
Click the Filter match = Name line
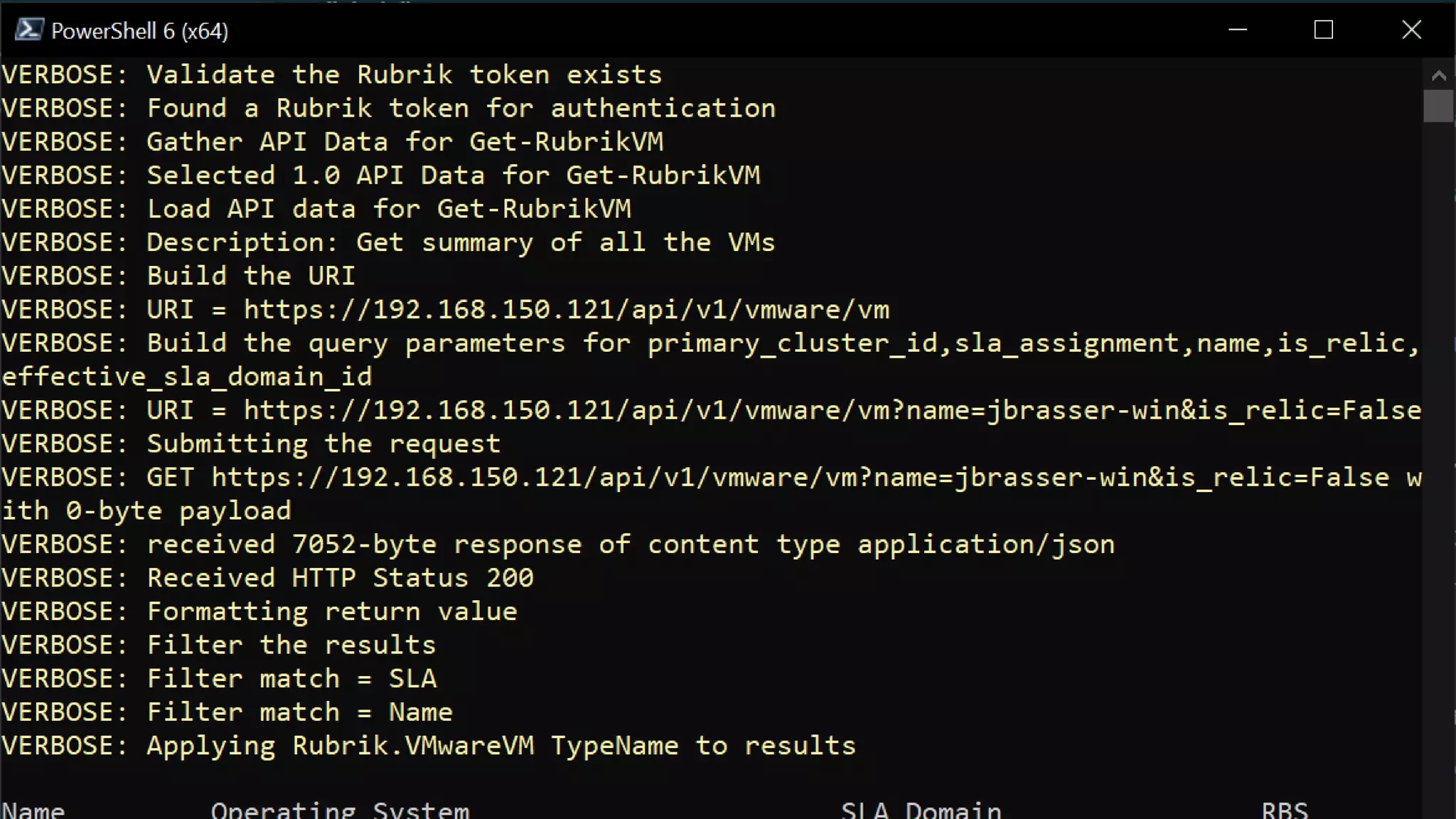[227, 712]
